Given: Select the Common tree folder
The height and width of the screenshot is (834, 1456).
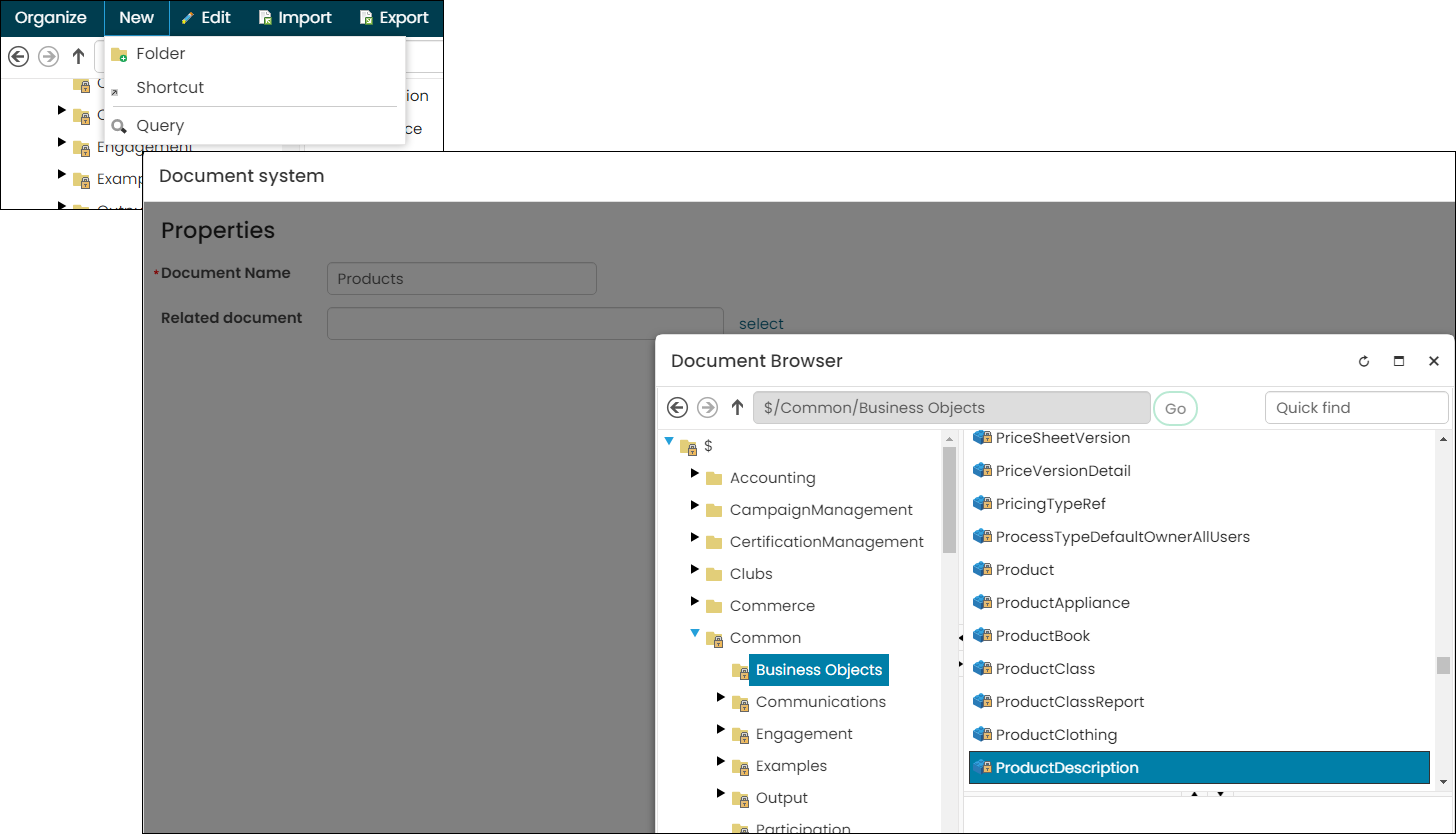Looking at the screenshot, I should [765, 638].
